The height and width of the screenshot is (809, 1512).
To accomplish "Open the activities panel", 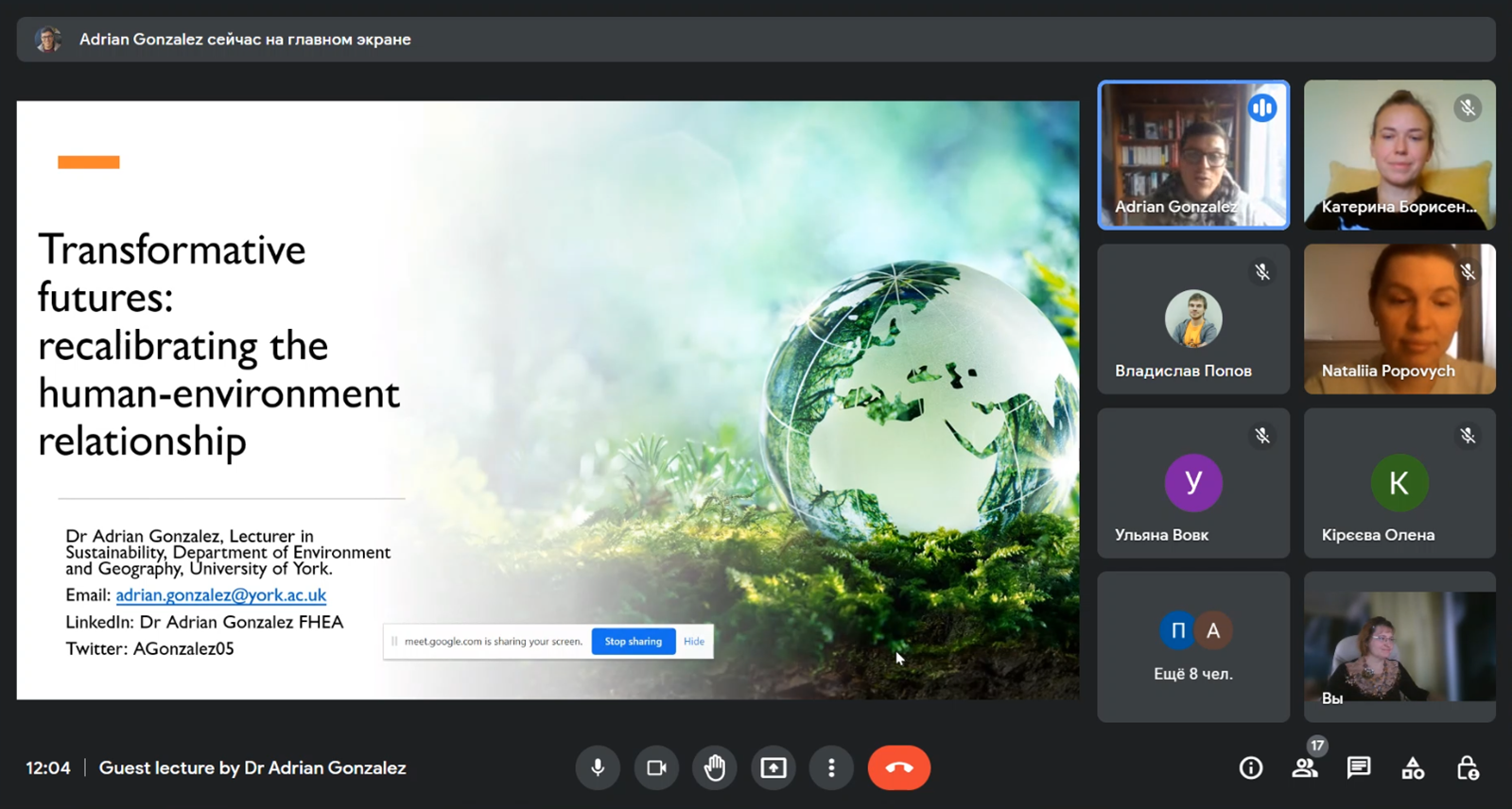I will coord(1413,768).
